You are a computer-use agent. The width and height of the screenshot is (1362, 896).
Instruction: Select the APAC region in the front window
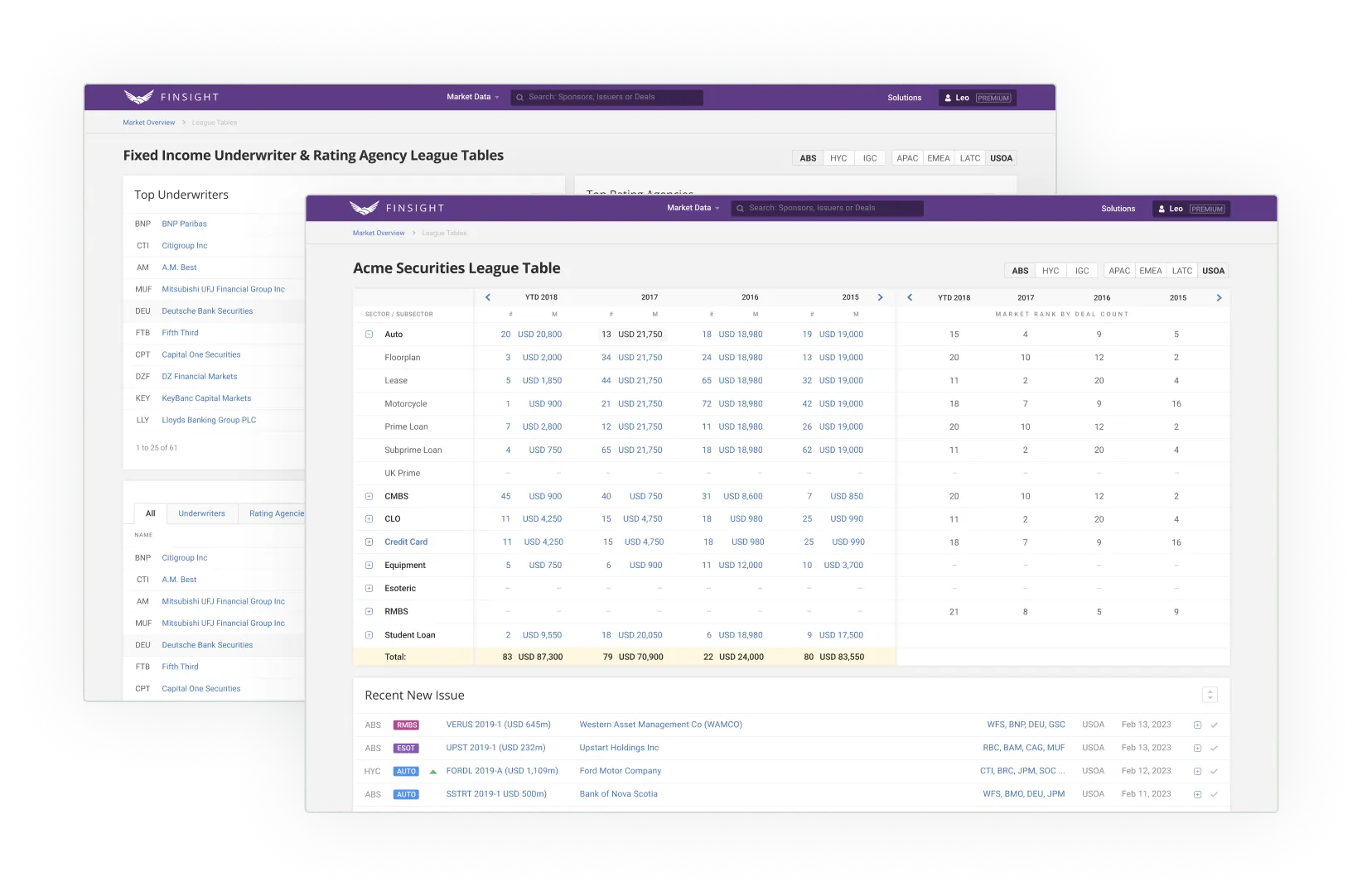click(x=1119, y=271)
